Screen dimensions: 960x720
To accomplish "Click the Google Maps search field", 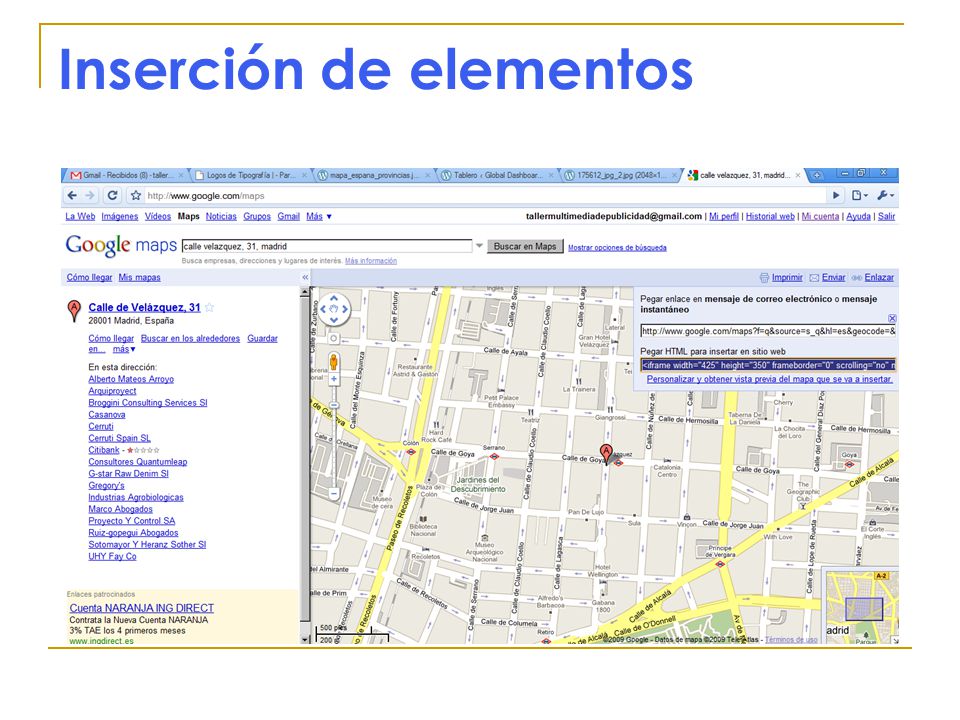I will pos(327,246).
